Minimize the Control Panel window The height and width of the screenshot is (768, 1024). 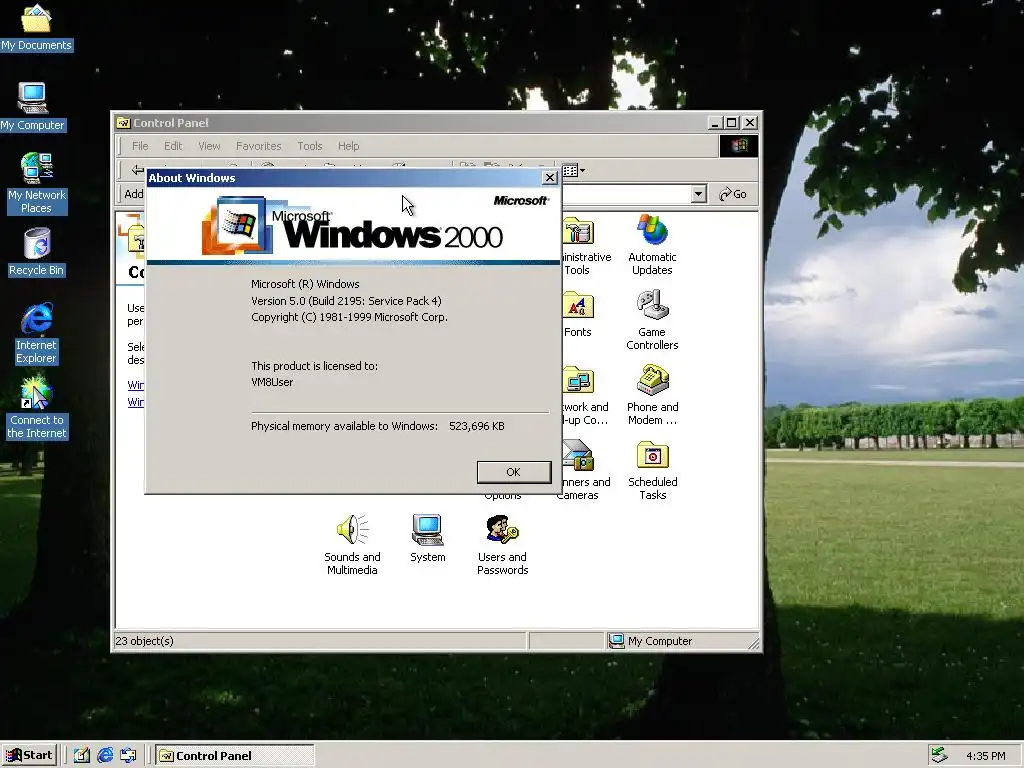click(x=716, y=123)
